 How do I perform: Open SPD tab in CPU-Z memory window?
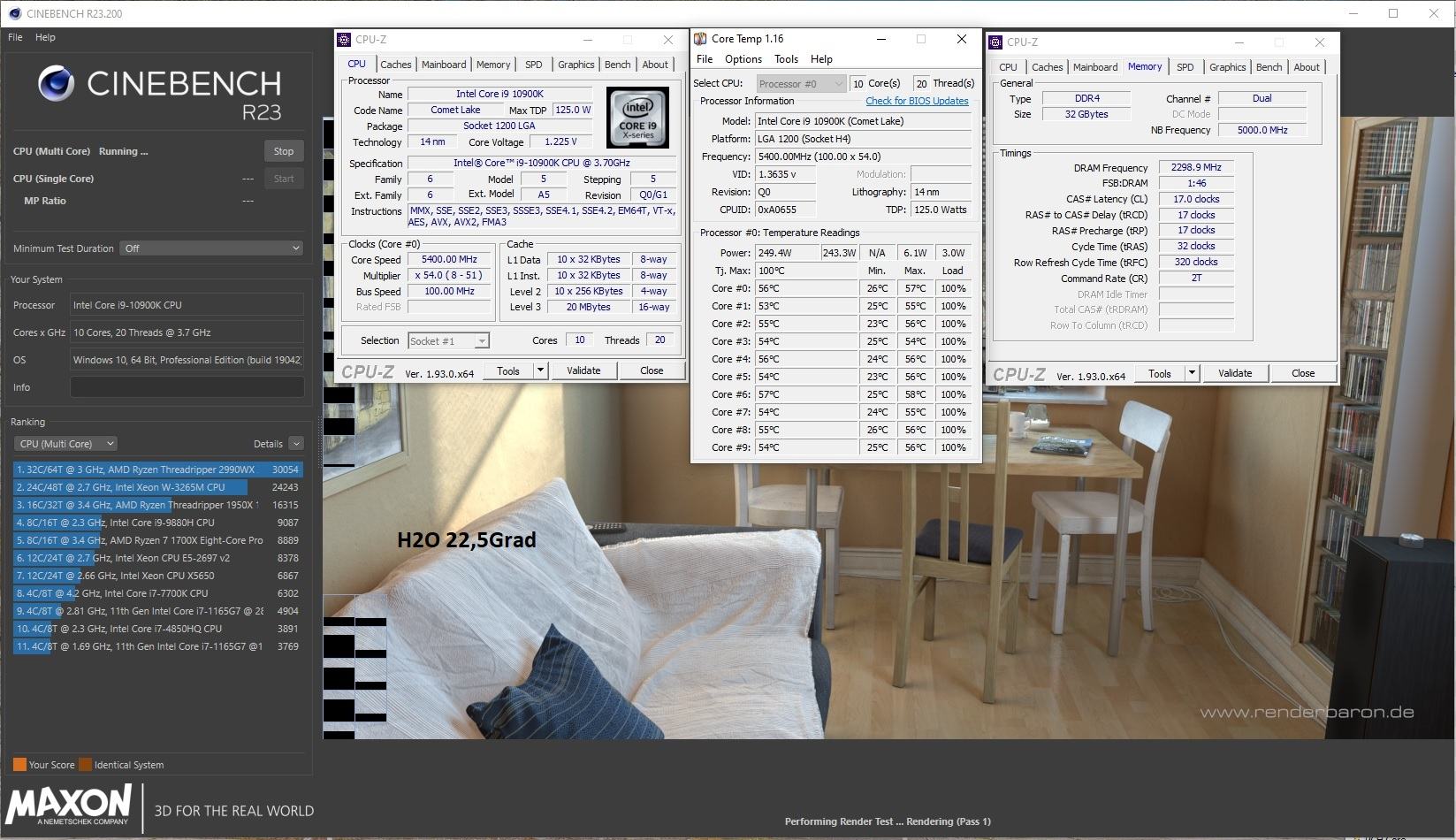1185,67
